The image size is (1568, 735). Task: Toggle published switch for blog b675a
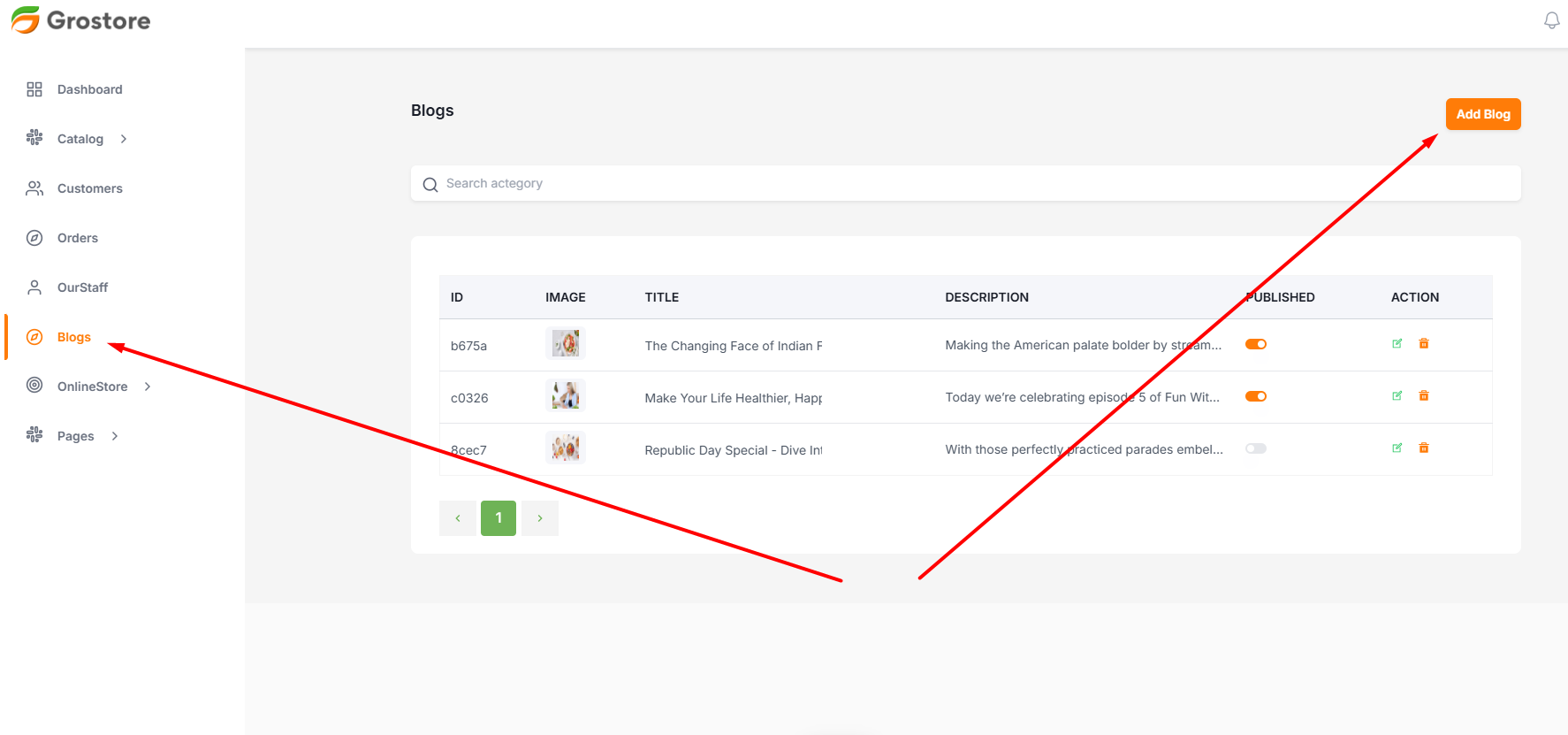coord(1256,344)
